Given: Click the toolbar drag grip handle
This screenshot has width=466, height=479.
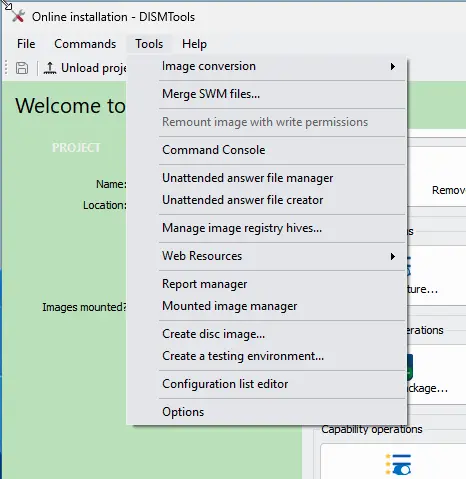Looking at the screenshot, I should pyautogui.click(x=6, y=68).
